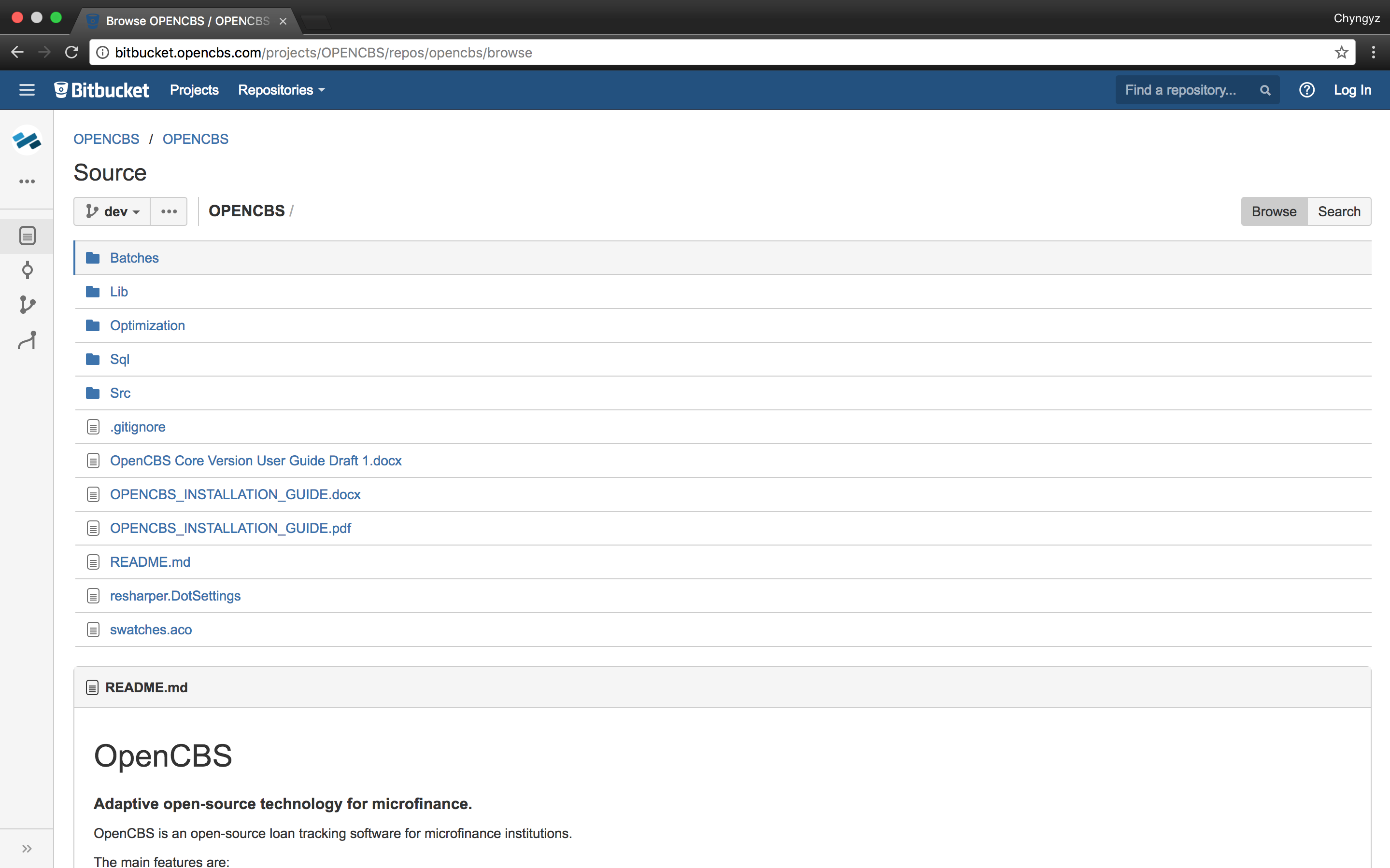Go back in the browser
Viewport: 1390px width, 868px height.
click(17, 53)
